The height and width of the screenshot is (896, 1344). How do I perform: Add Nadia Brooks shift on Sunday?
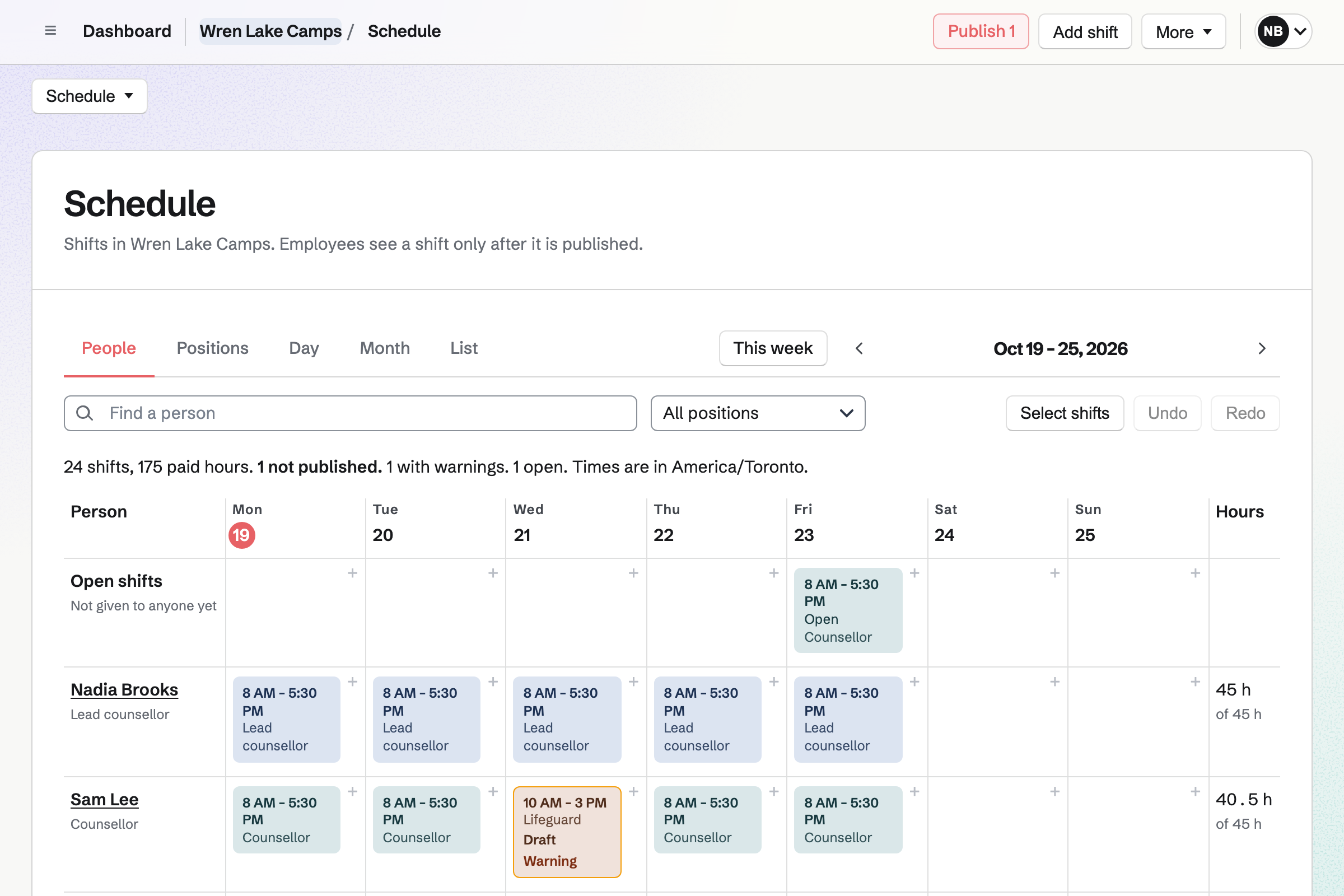(1196, 682)
